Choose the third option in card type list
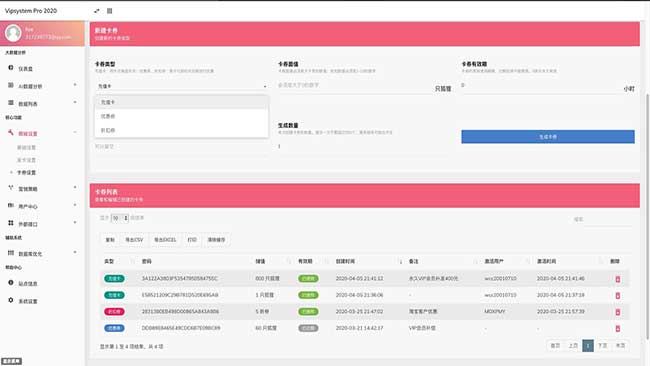The width and height of the screenshot is (650, 366). click(182, 130)
